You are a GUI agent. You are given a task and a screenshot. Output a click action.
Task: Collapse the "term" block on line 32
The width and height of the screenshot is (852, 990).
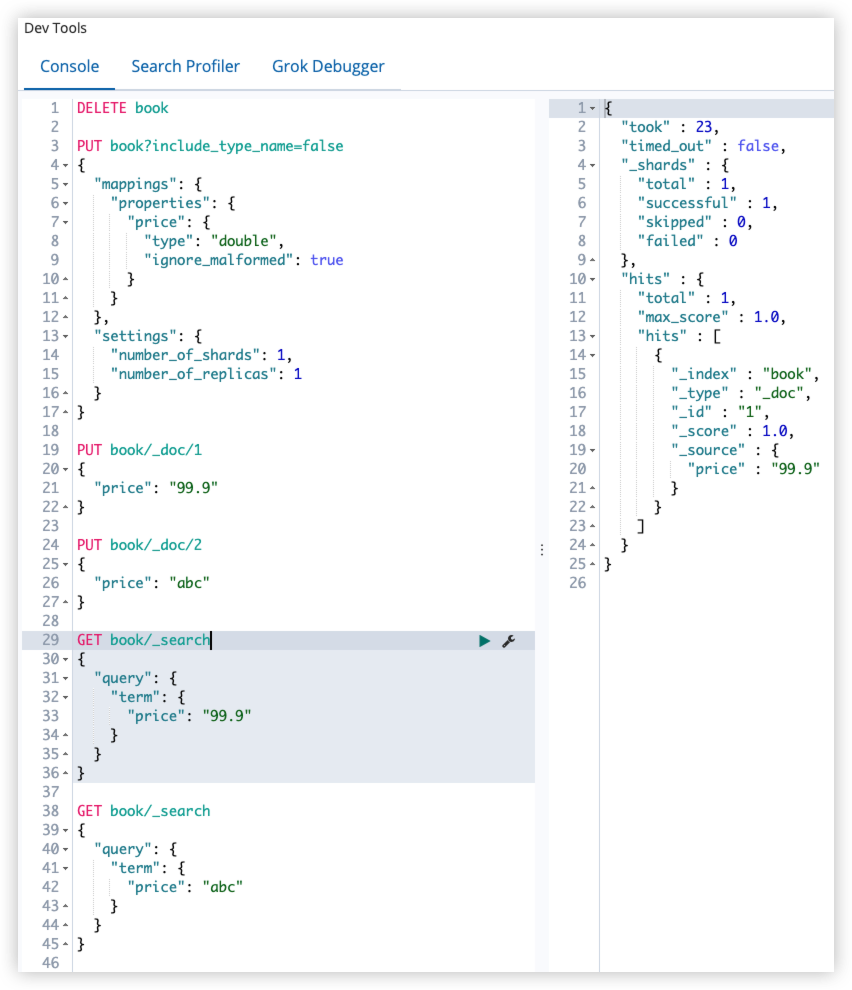click(66, 697)
